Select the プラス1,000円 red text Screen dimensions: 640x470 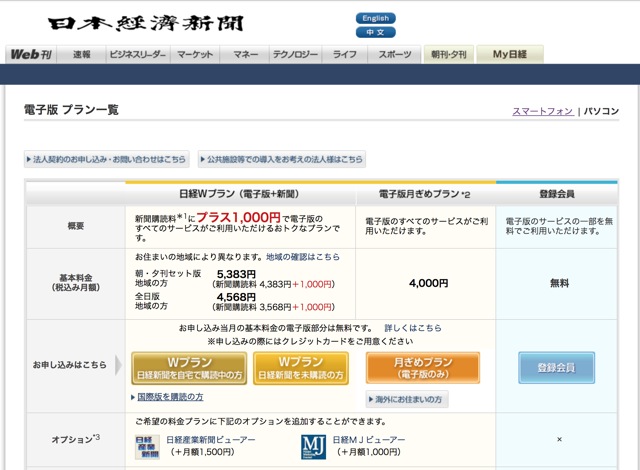238,217
